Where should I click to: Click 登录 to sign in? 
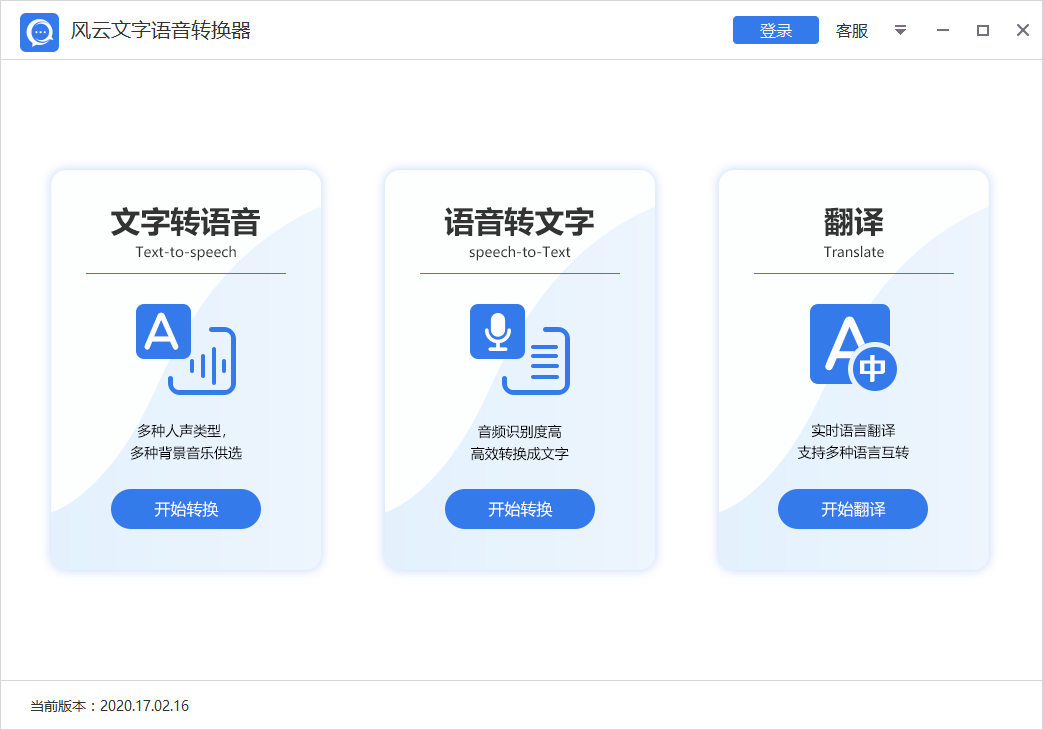[x=775, y=30]
